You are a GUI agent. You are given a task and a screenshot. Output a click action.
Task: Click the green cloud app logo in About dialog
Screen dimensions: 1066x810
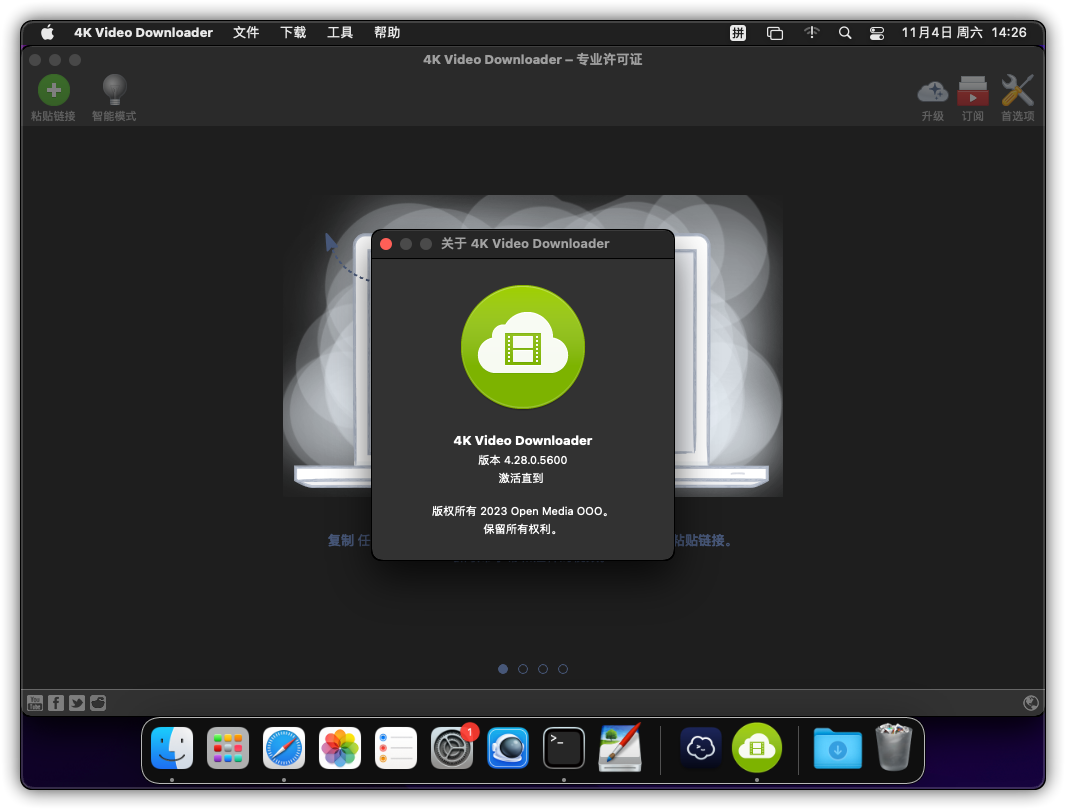pos(523,347)
